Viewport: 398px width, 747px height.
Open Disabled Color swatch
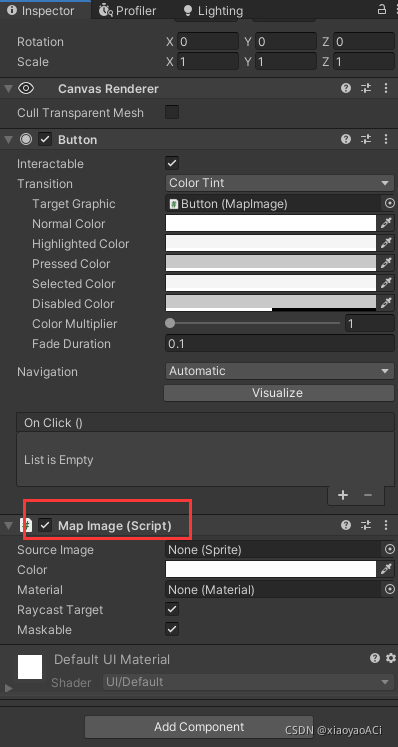(271, 303)
